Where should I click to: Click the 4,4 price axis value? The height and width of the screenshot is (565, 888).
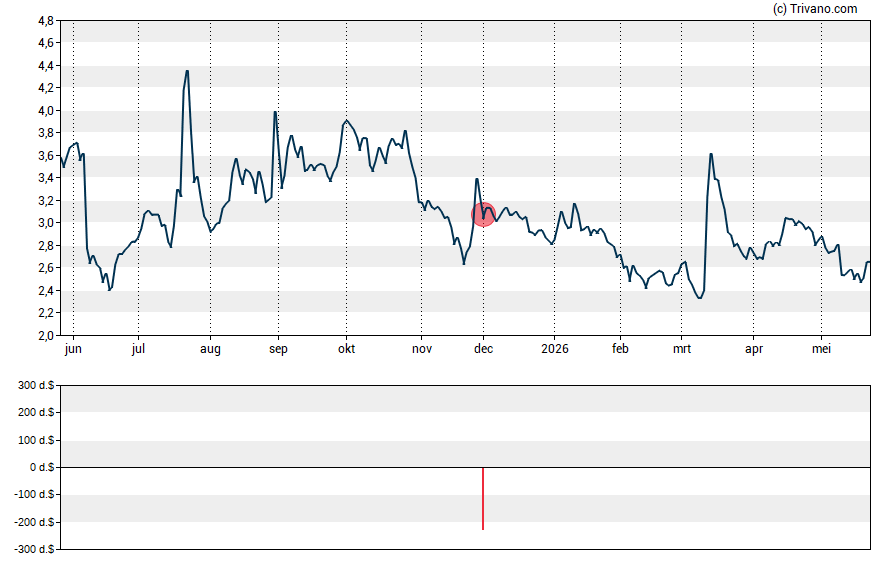point(46,66)
